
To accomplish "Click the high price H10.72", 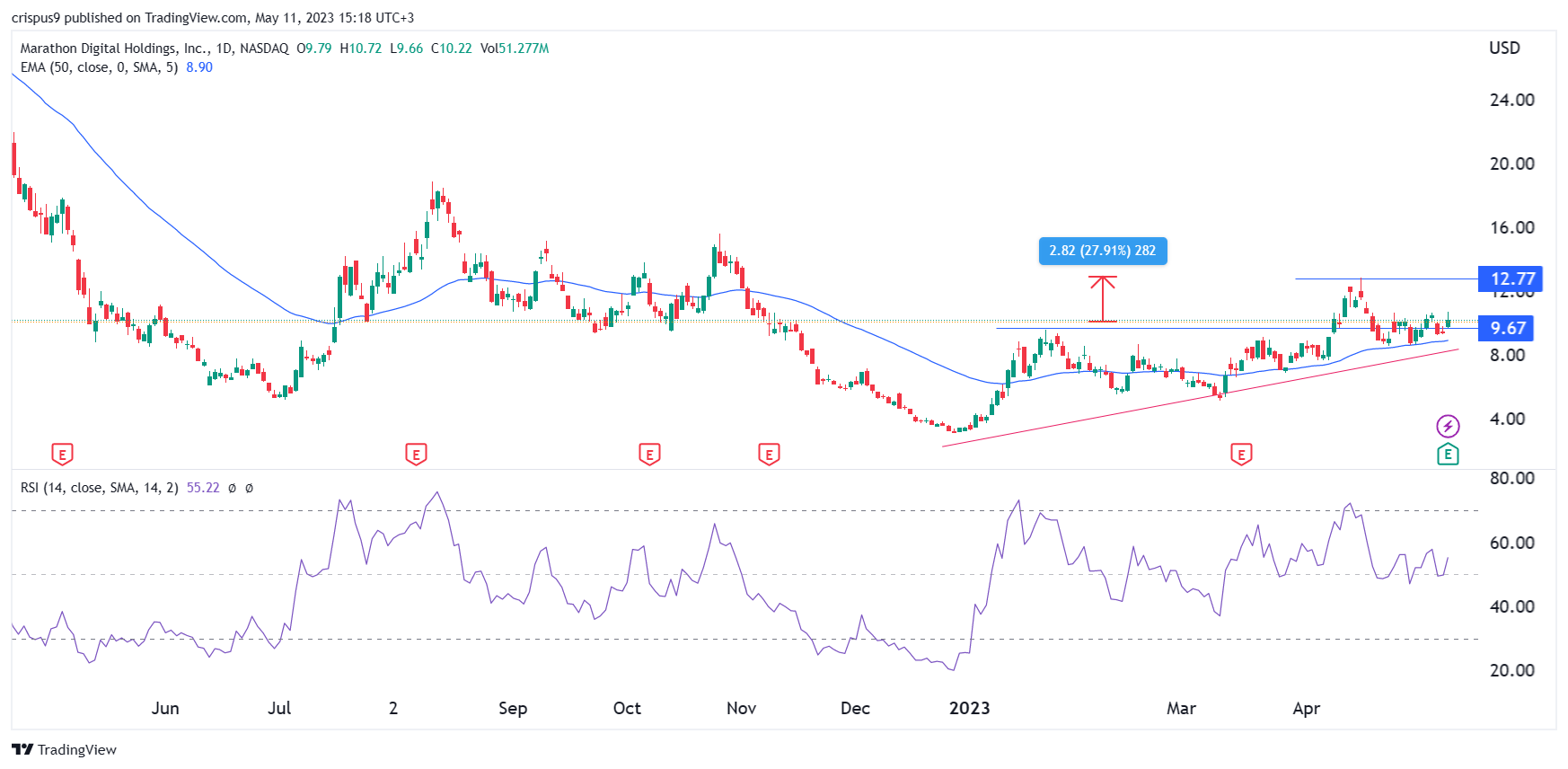I will tap(361, 49).
